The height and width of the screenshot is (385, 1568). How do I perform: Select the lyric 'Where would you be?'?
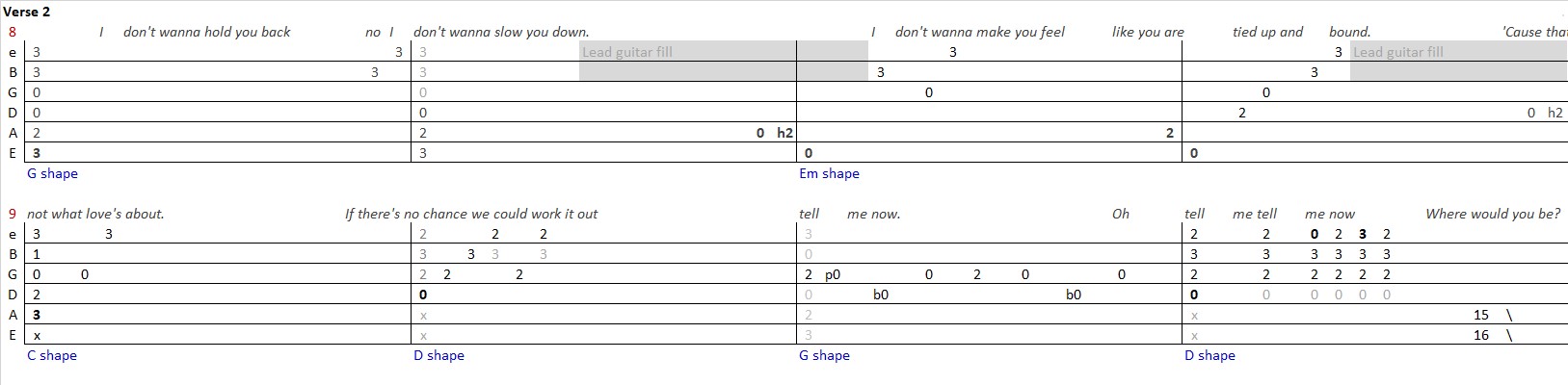[x=1493, y=214]
